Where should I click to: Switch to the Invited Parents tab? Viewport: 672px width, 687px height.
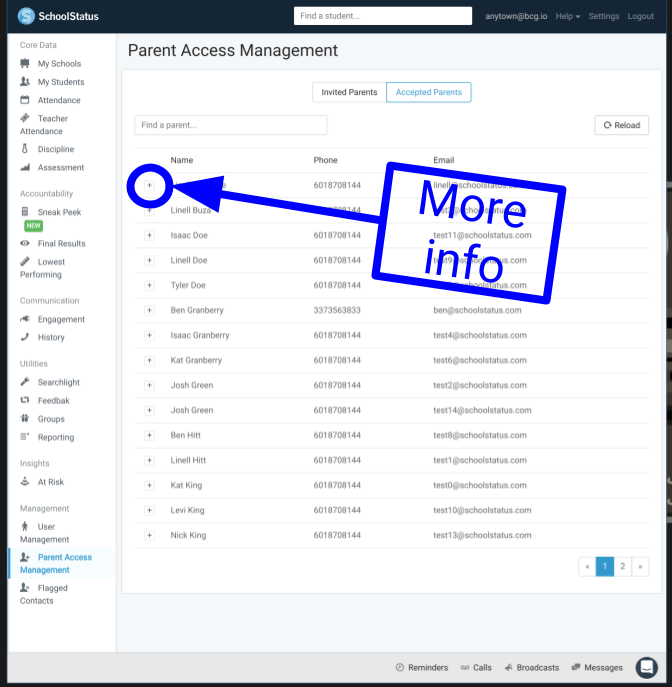tap(349, 92)
